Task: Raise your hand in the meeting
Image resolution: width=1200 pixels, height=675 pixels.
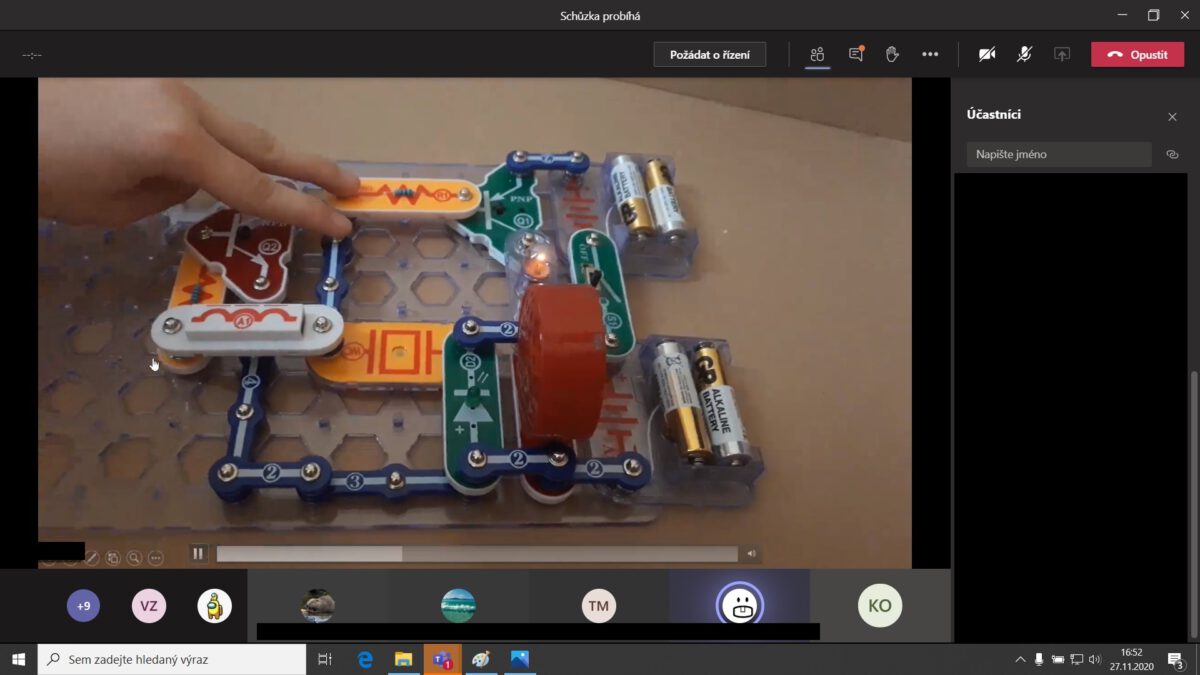Action: point(892,54)
